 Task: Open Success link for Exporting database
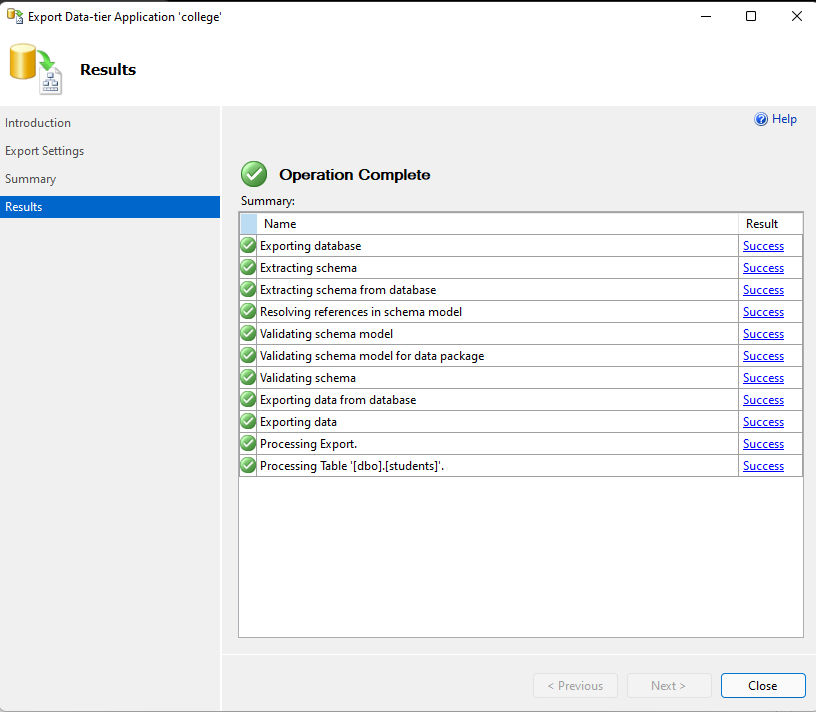pos(763,246)
